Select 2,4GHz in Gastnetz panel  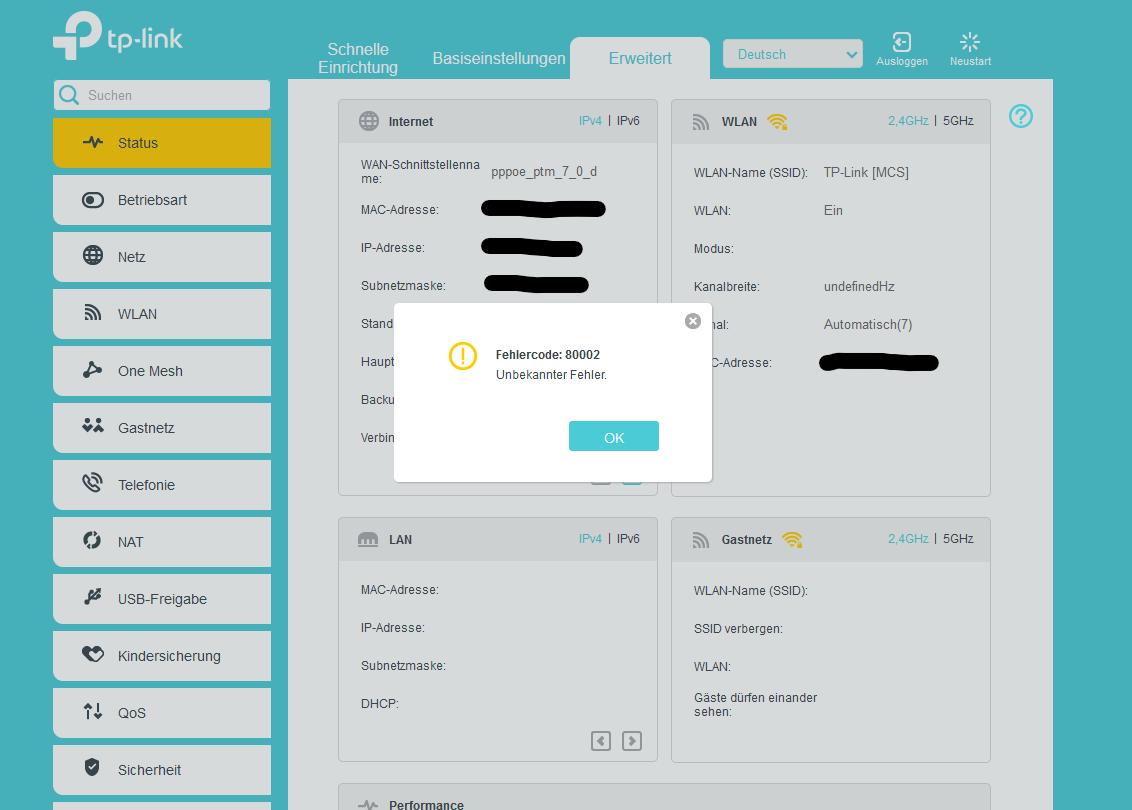tap(908, 539)
